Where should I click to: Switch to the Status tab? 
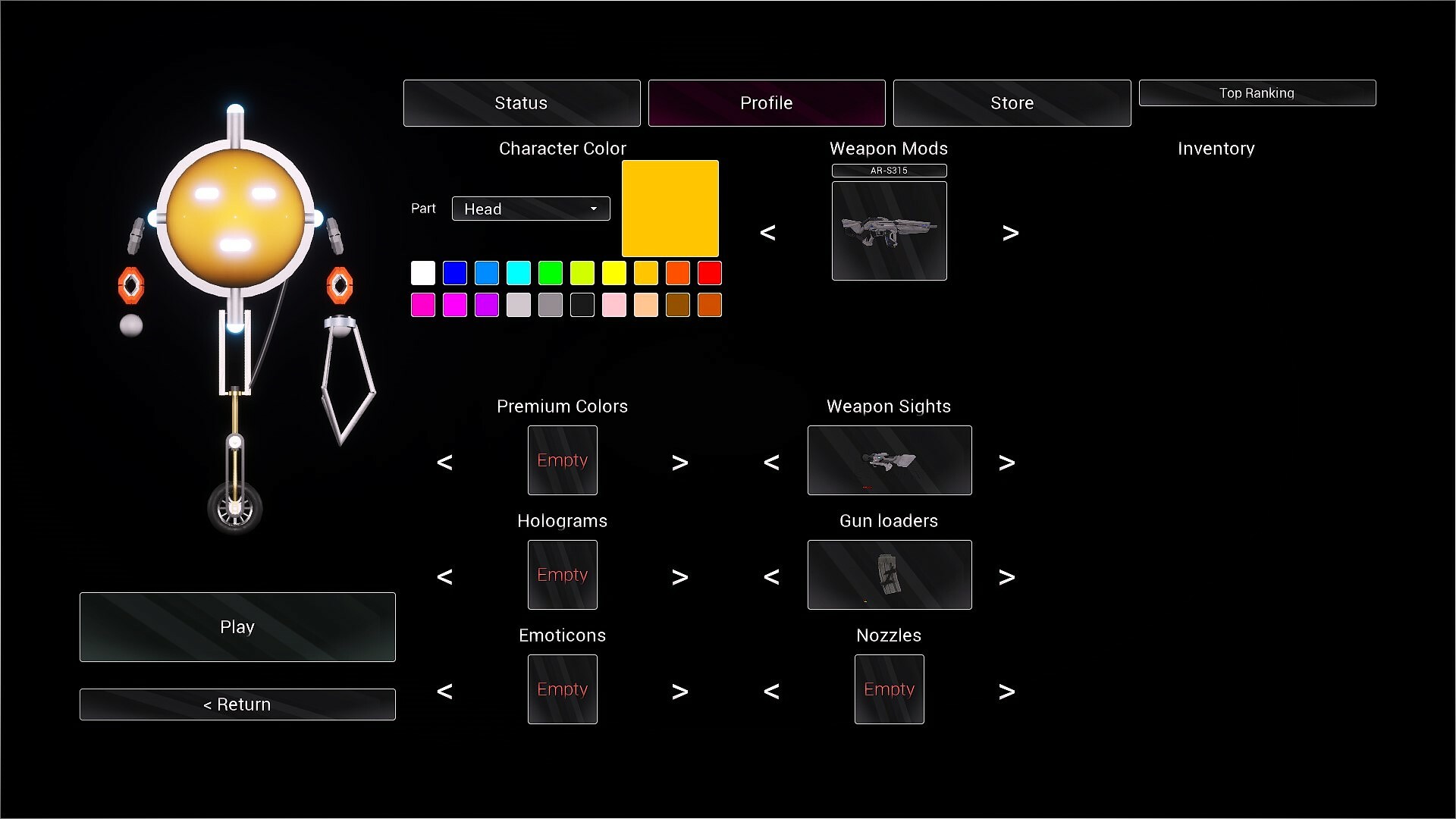pyautogui.click(x=521, y=102)
